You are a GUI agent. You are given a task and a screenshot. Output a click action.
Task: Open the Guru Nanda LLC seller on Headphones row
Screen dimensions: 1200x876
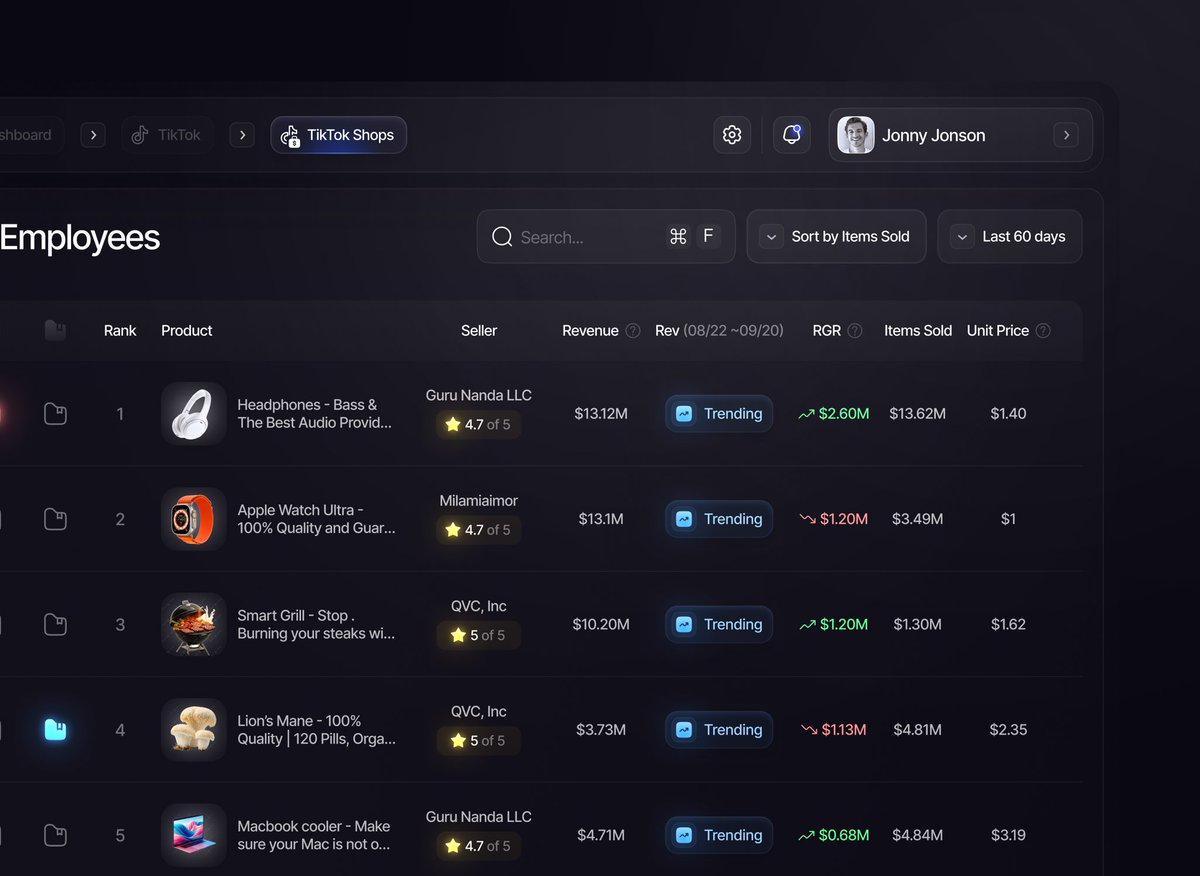479,395
